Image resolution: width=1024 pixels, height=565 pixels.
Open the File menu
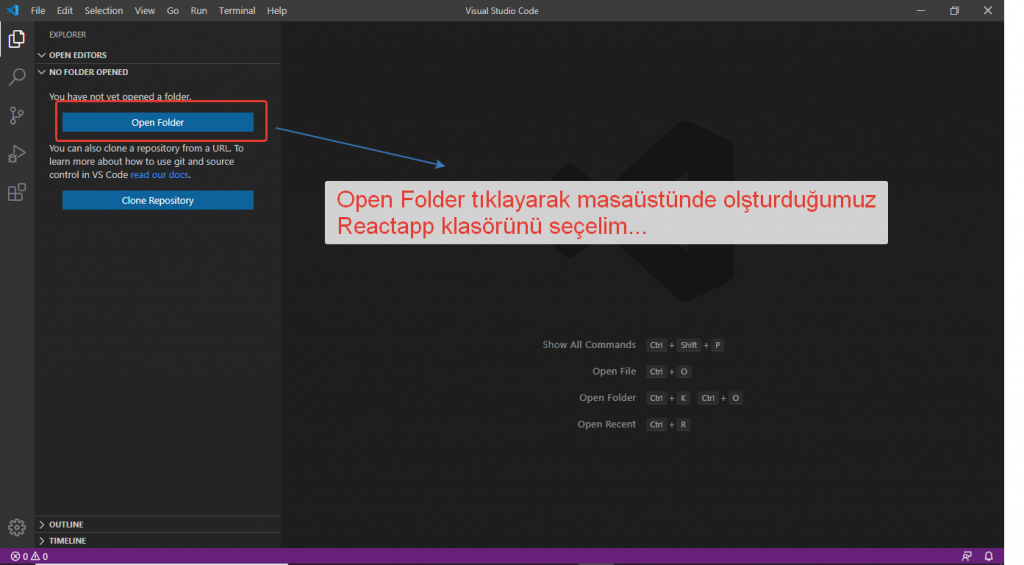tap(38, 10)
